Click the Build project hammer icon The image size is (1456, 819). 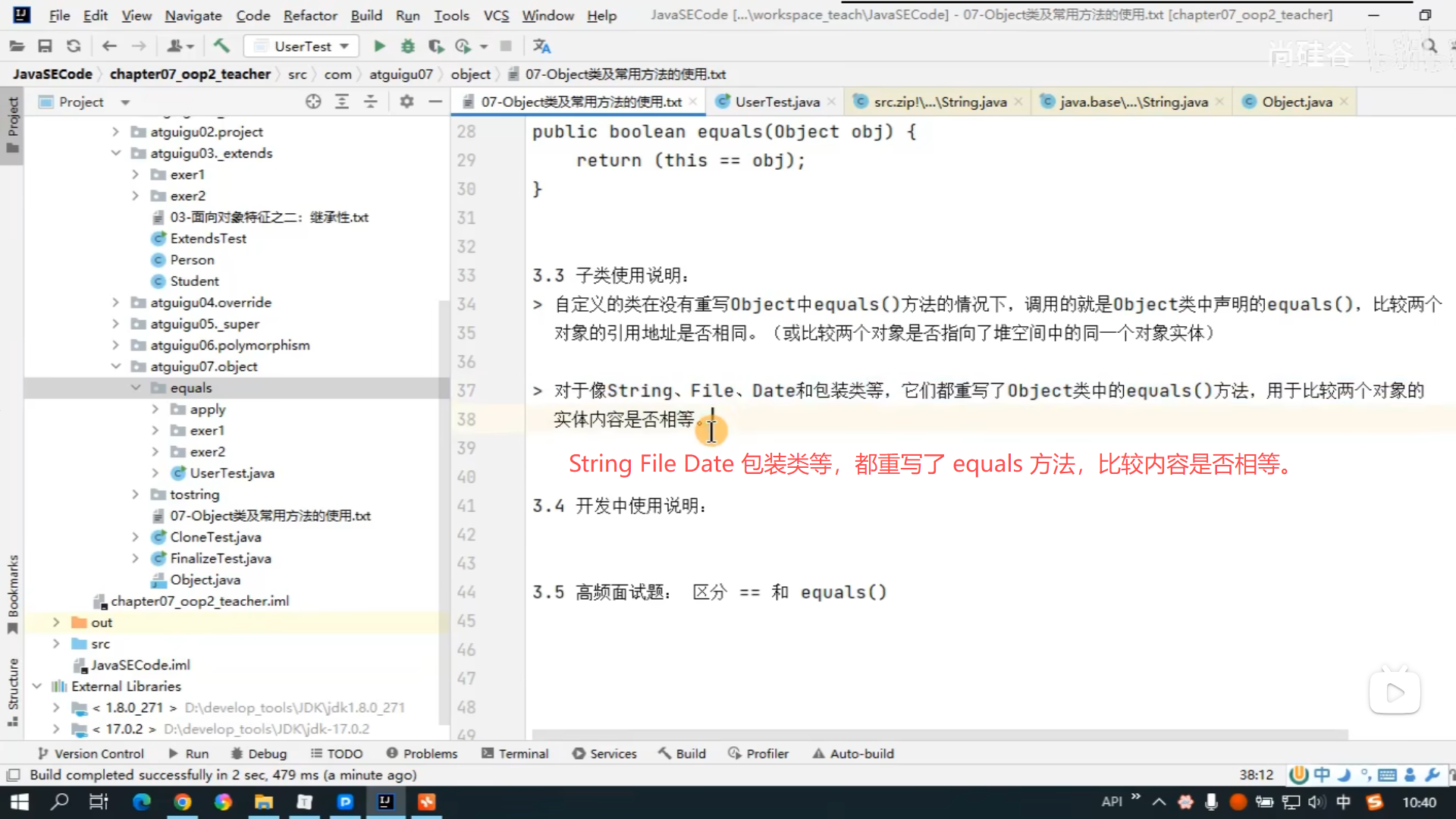pyautogui.click(x=221, y=46)
